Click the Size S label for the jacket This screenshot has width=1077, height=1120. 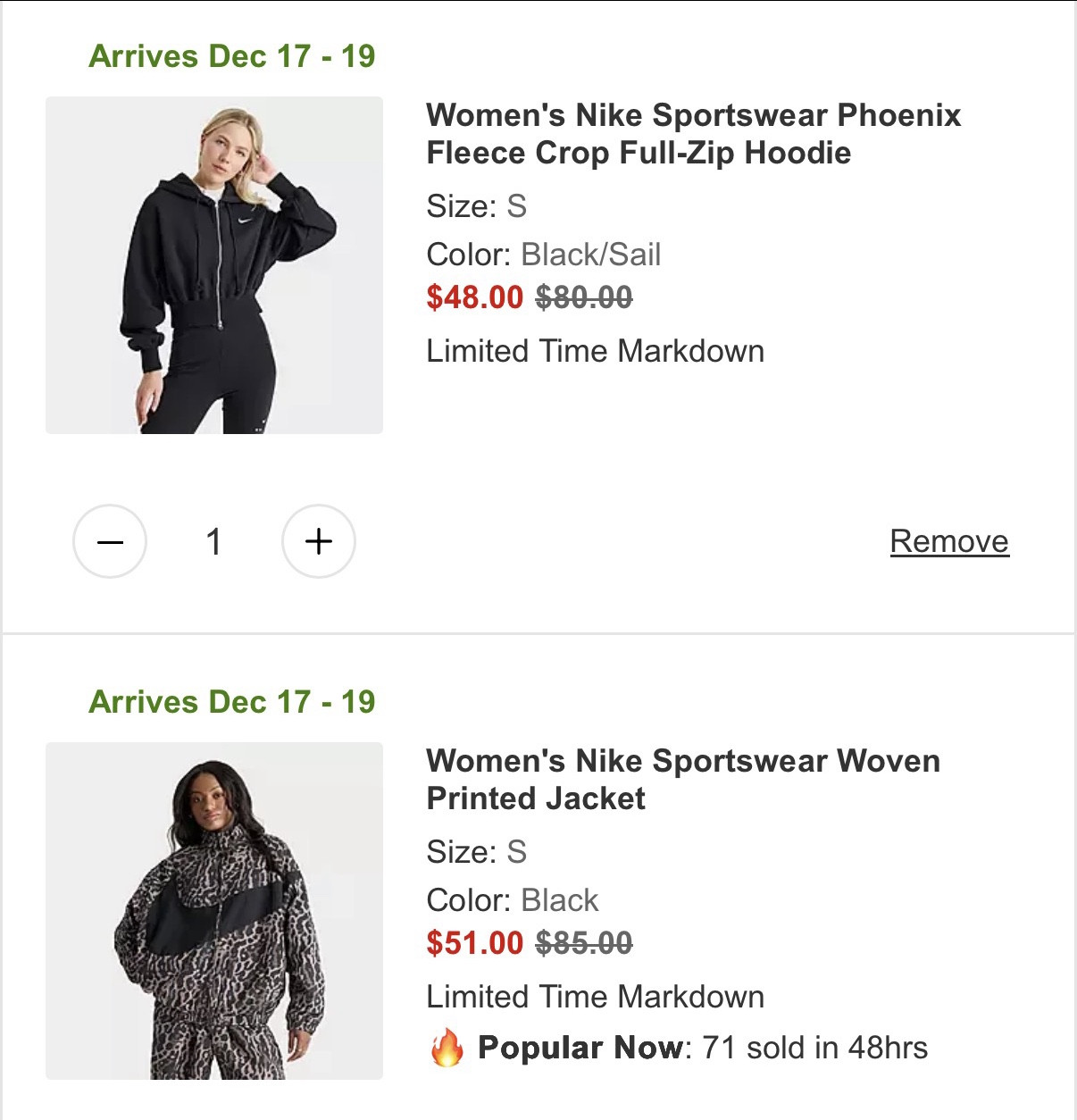(476, 852)
